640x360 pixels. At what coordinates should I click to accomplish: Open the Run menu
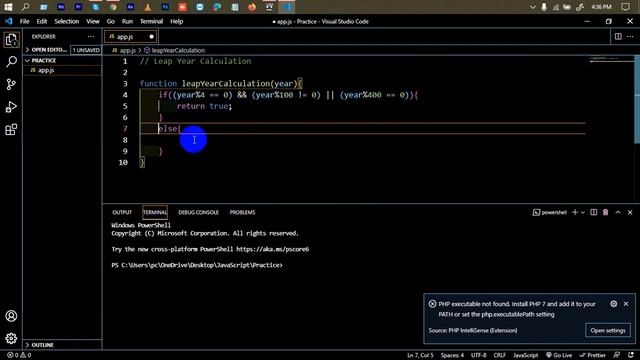coord(127,21)
